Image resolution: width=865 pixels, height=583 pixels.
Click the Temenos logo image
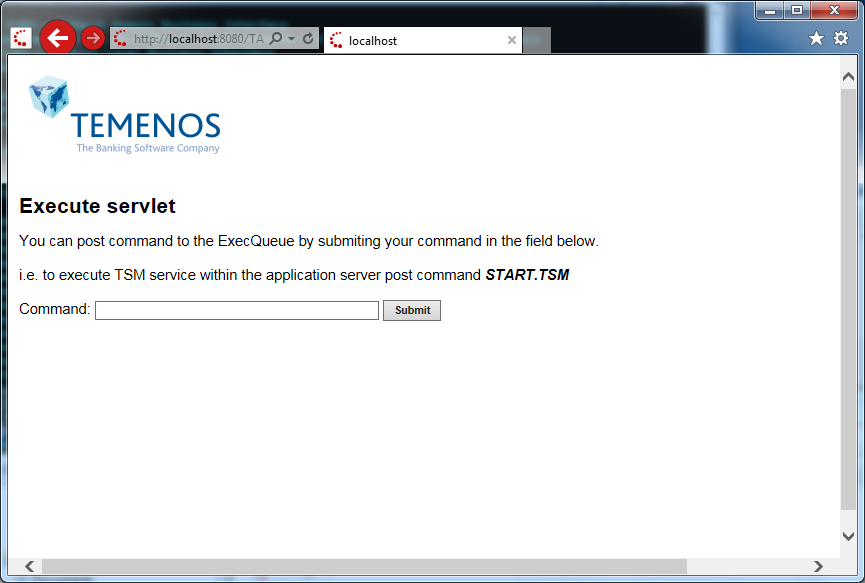(124, 115)
